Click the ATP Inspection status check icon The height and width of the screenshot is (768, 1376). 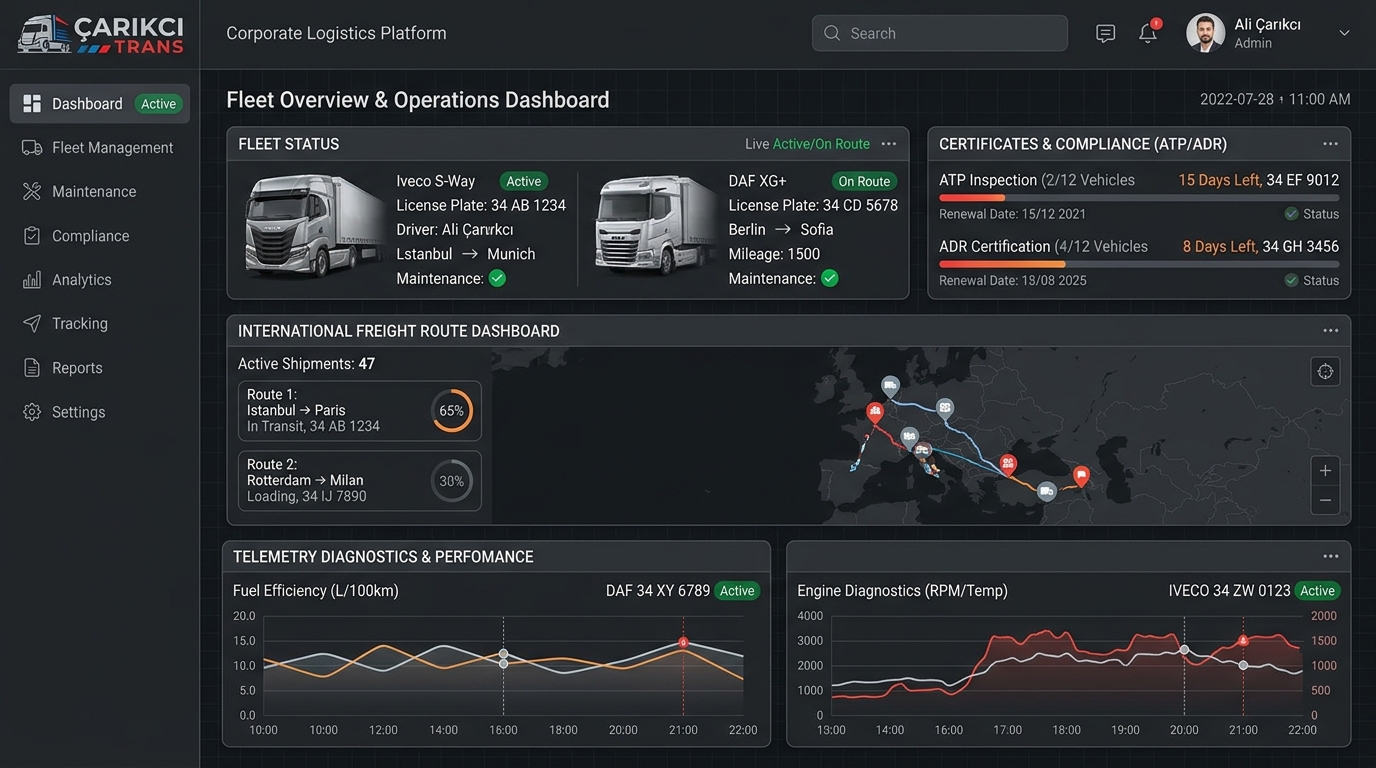click(x=1292, y=214)
